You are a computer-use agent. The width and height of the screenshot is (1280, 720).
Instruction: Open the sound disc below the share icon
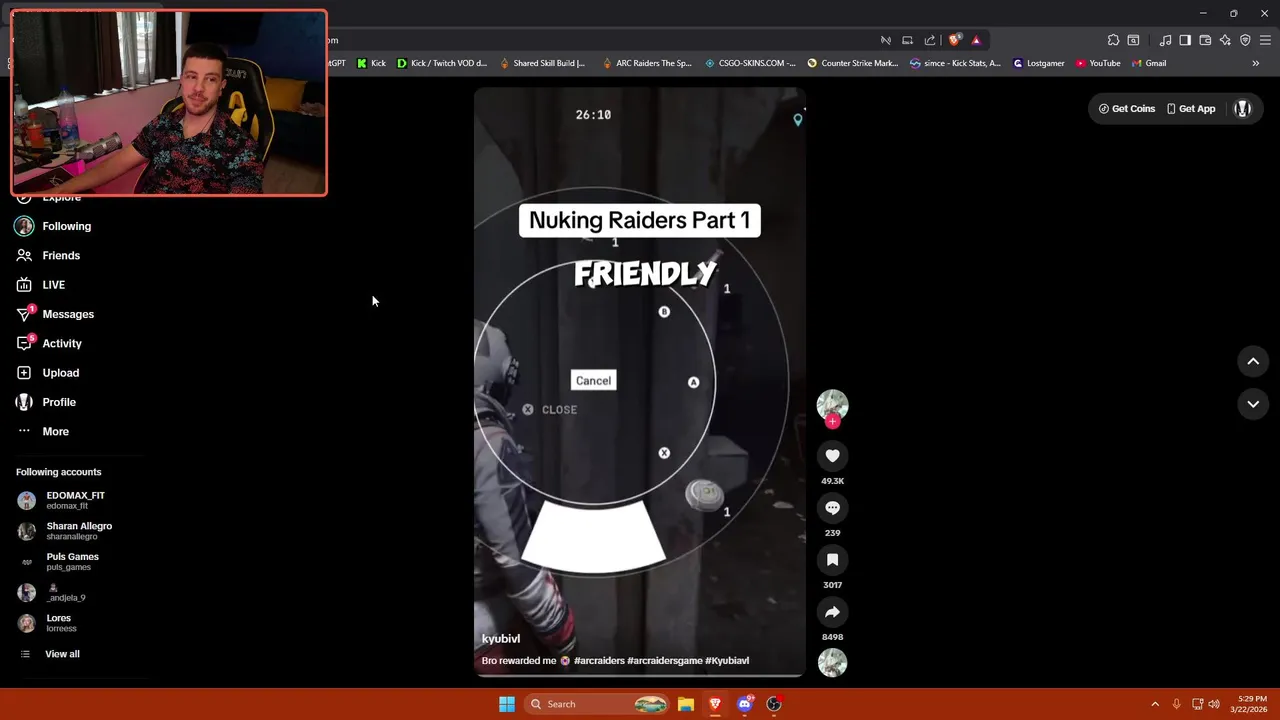click(x=832, y=662)
